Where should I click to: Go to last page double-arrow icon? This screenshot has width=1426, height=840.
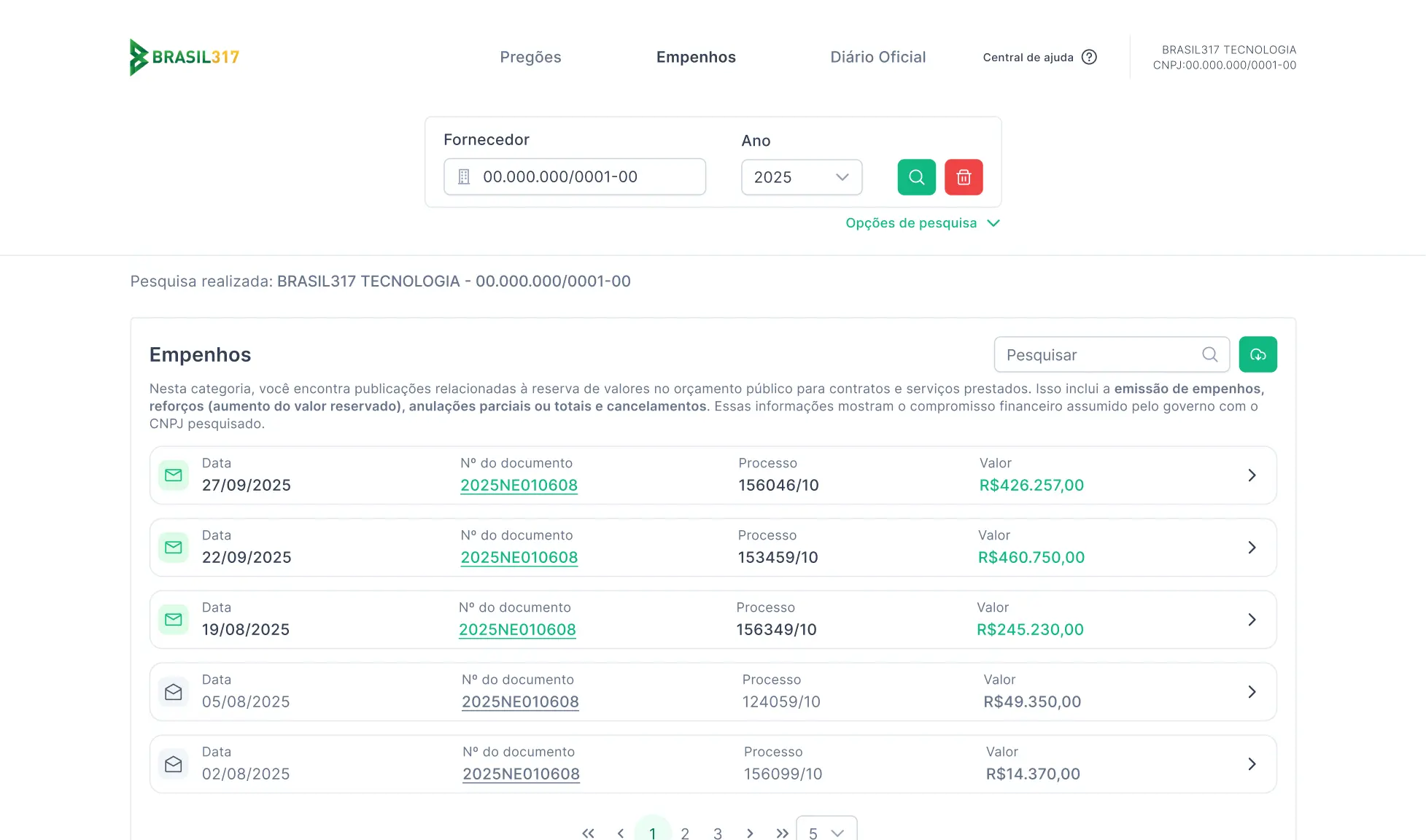[782, 833]
